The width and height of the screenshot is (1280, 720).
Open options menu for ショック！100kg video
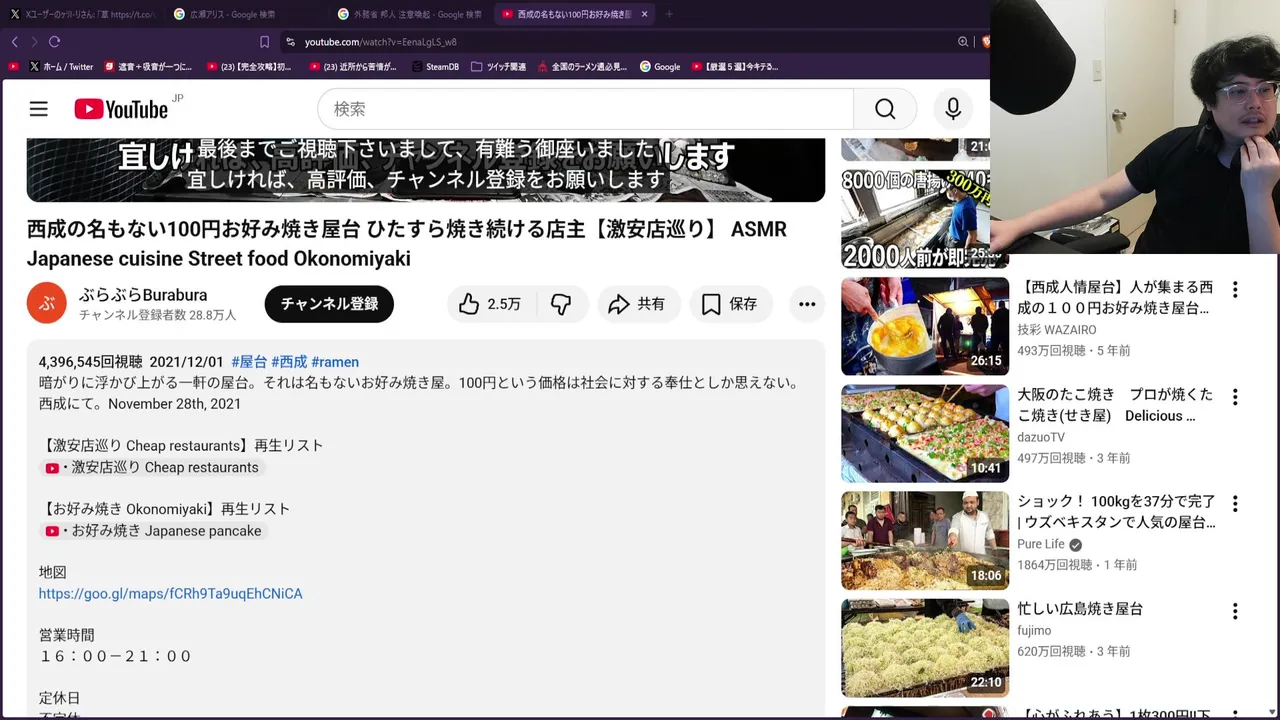(x=1235, y=504)
